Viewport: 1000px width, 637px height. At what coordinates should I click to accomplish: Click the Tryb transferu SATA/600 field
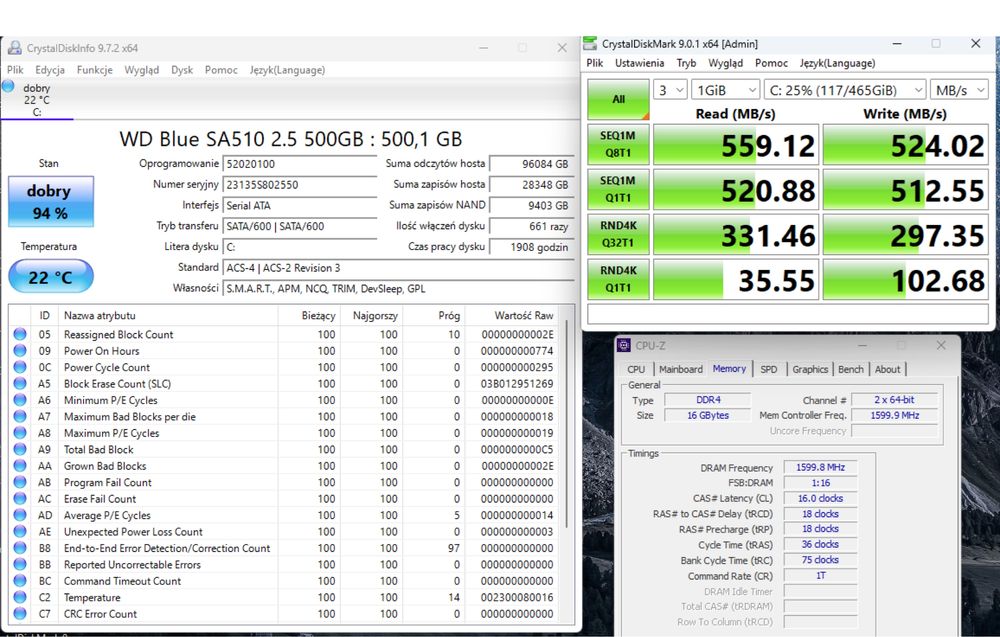click(x=300, y=226)
